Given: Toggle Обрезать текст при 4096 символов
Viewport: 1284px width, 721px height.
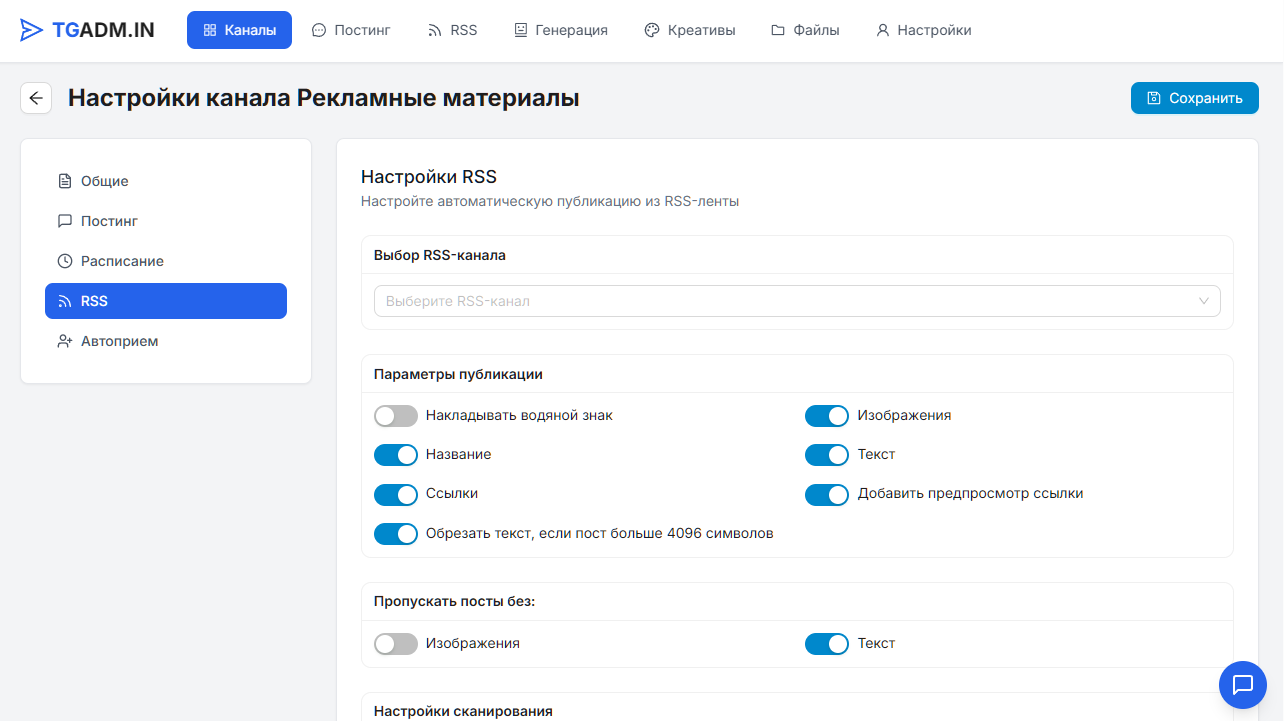Looking at the screenshot, I should tap(396, 534).
